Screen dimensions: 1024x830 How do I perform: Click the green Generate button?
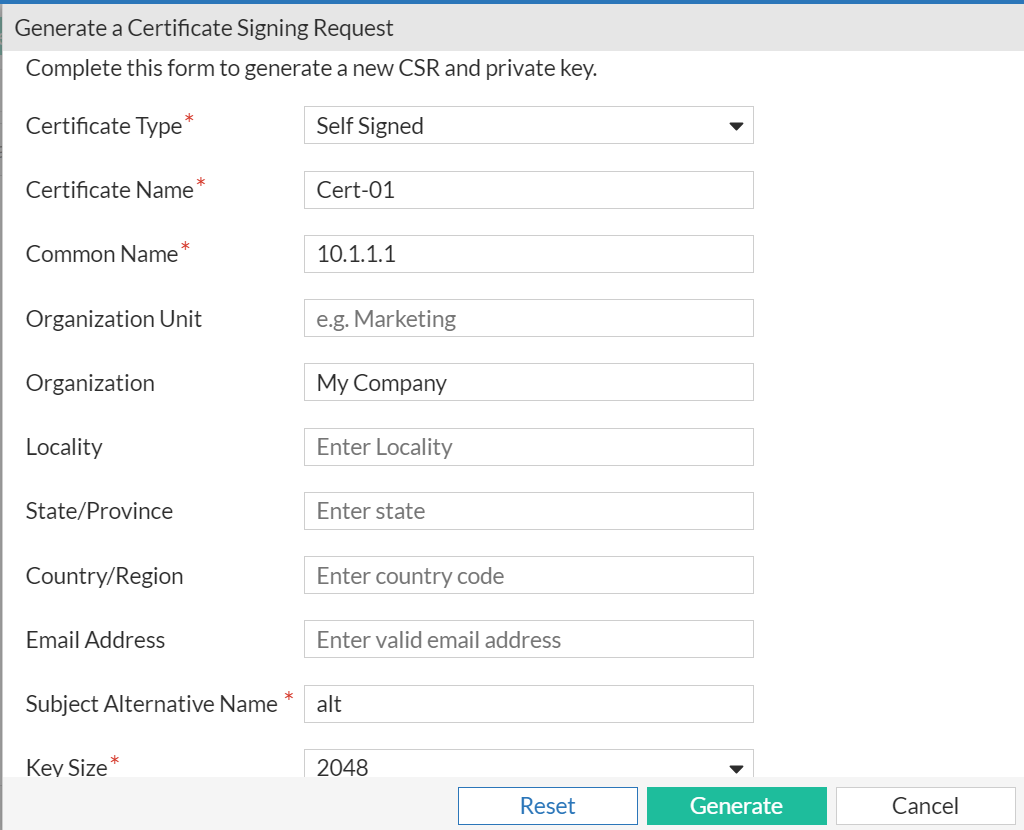coord(736,806)
